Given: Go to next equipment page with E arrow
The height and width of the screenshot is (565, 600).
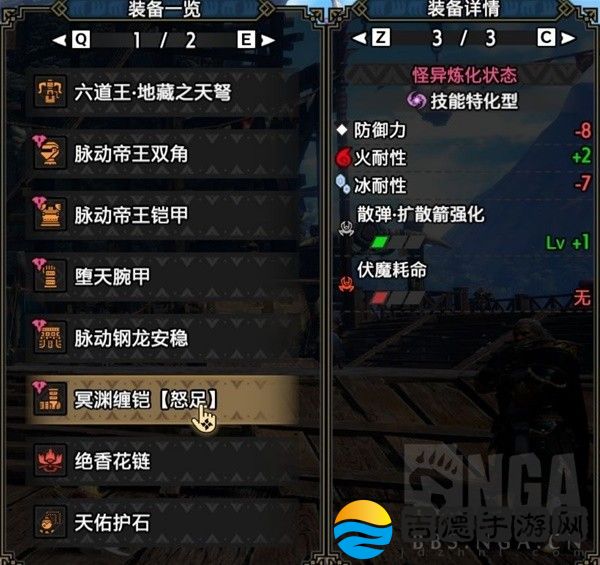Looking at the screenshot, I should (x=256, y=39).
